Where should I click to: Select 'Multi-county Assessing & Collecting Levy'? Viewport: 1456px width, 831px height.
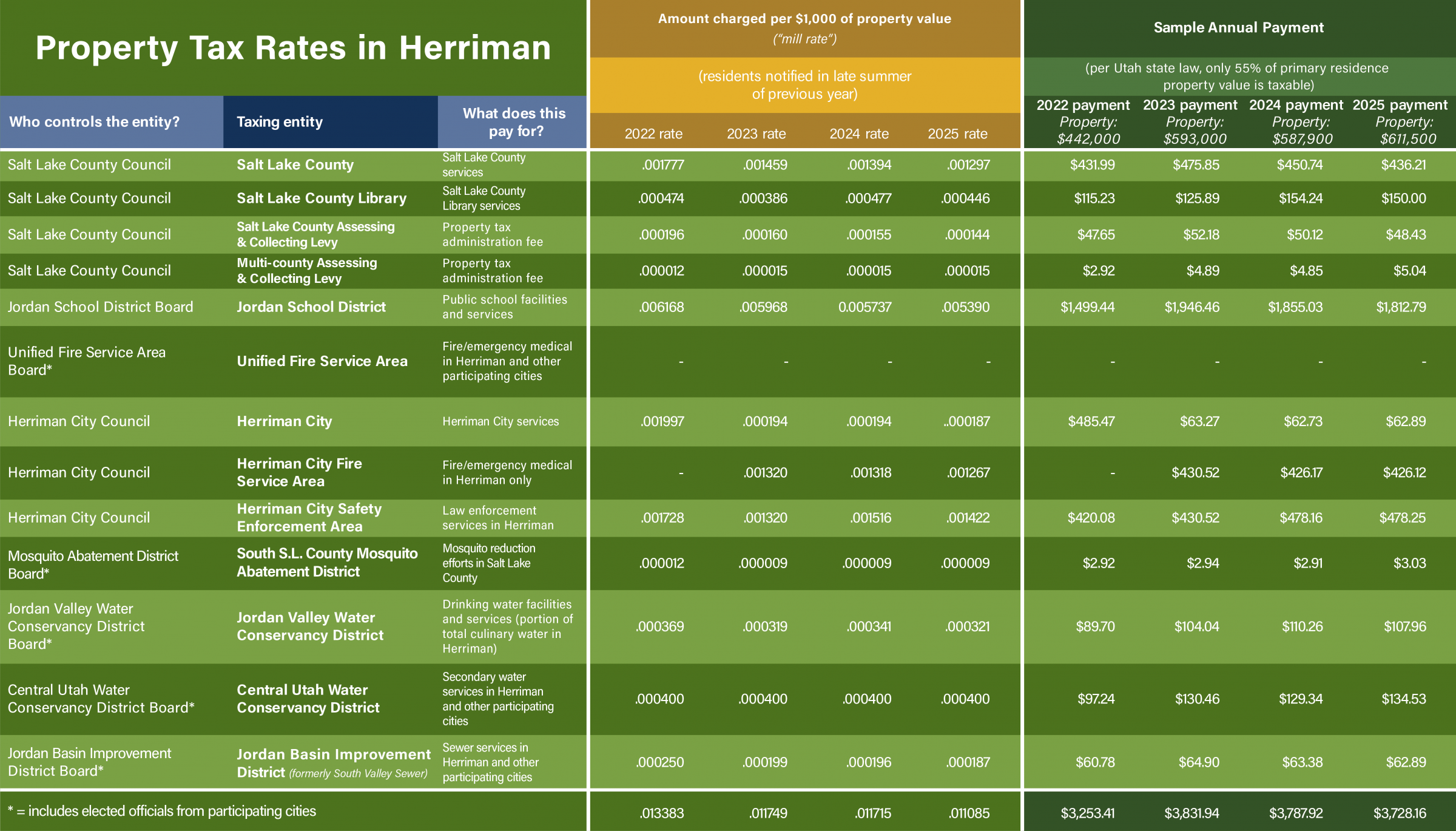[x=307, y=271]
